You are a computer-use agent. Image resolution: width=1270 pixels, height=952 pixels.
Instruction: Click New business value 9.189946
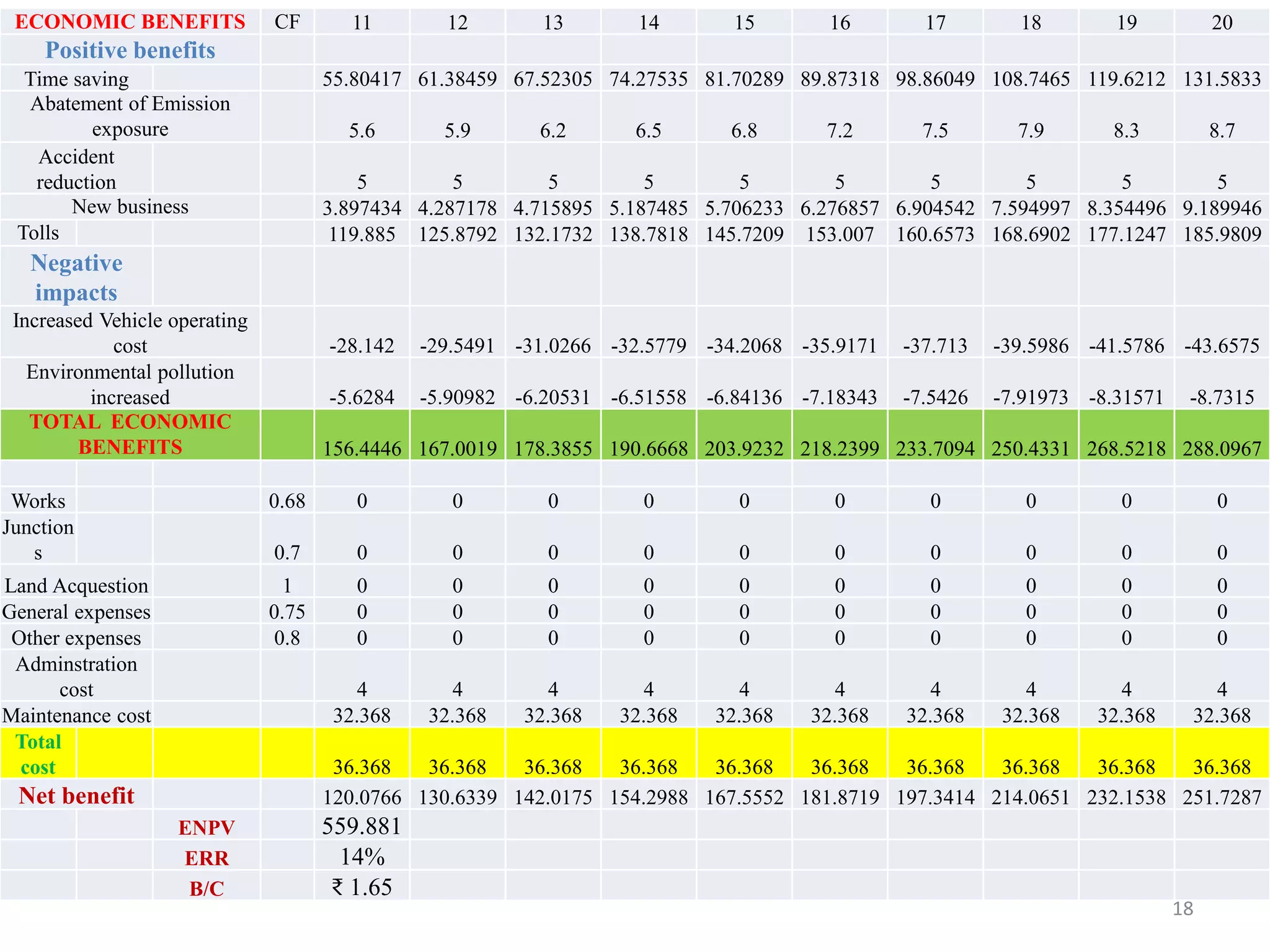(x=1222, y=208)
